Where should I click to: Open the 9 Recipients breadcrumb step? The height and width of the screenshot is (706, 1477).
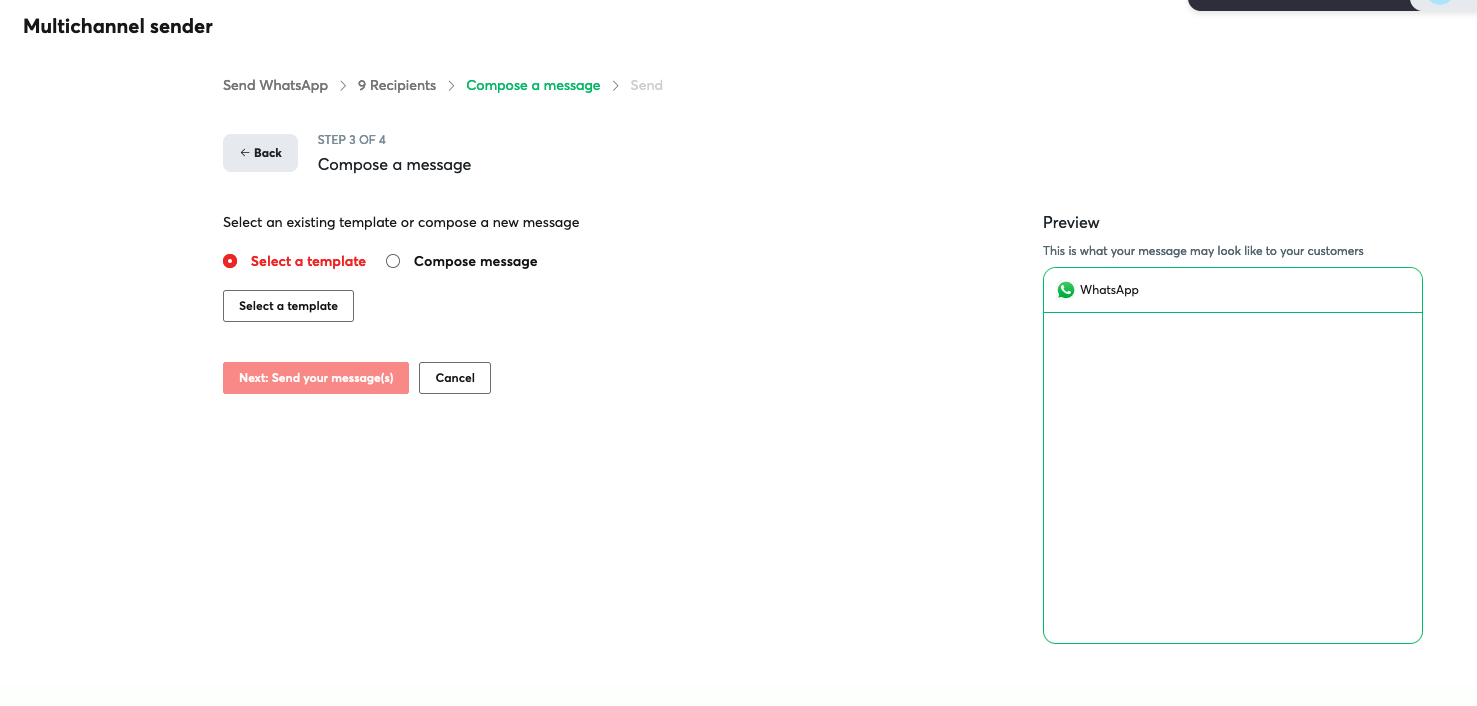396,85
